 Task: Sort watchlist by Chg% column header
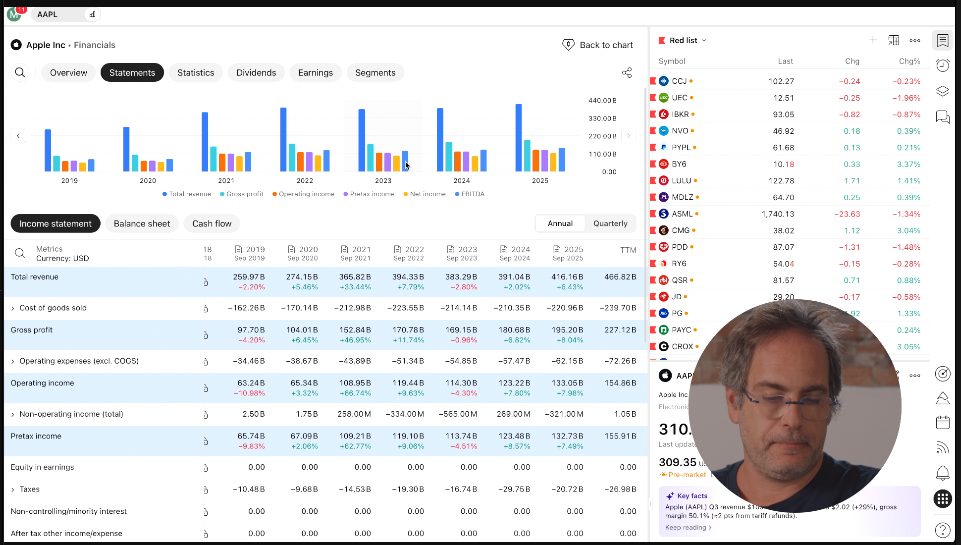coord(910,61)
